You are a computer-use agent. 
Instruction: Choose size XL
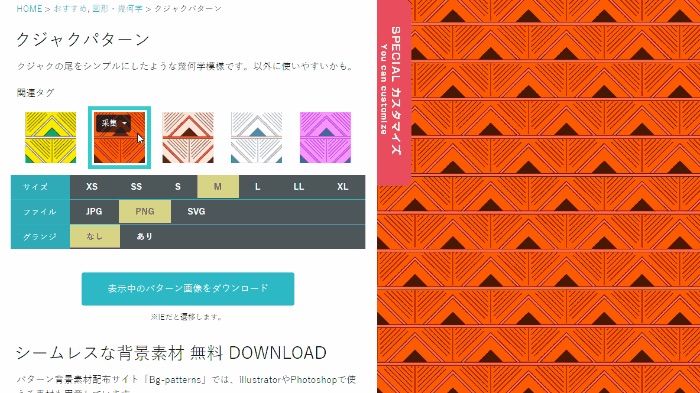(342, 187)
